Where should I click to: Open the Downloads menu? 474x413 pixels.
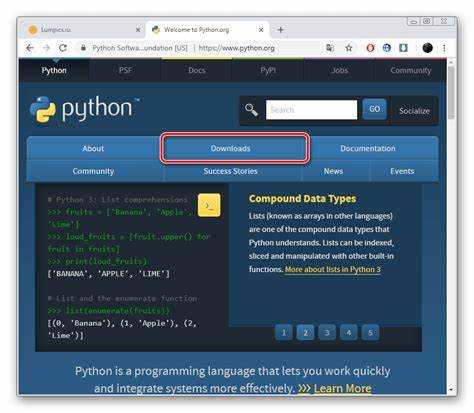(x=231, y=148)
